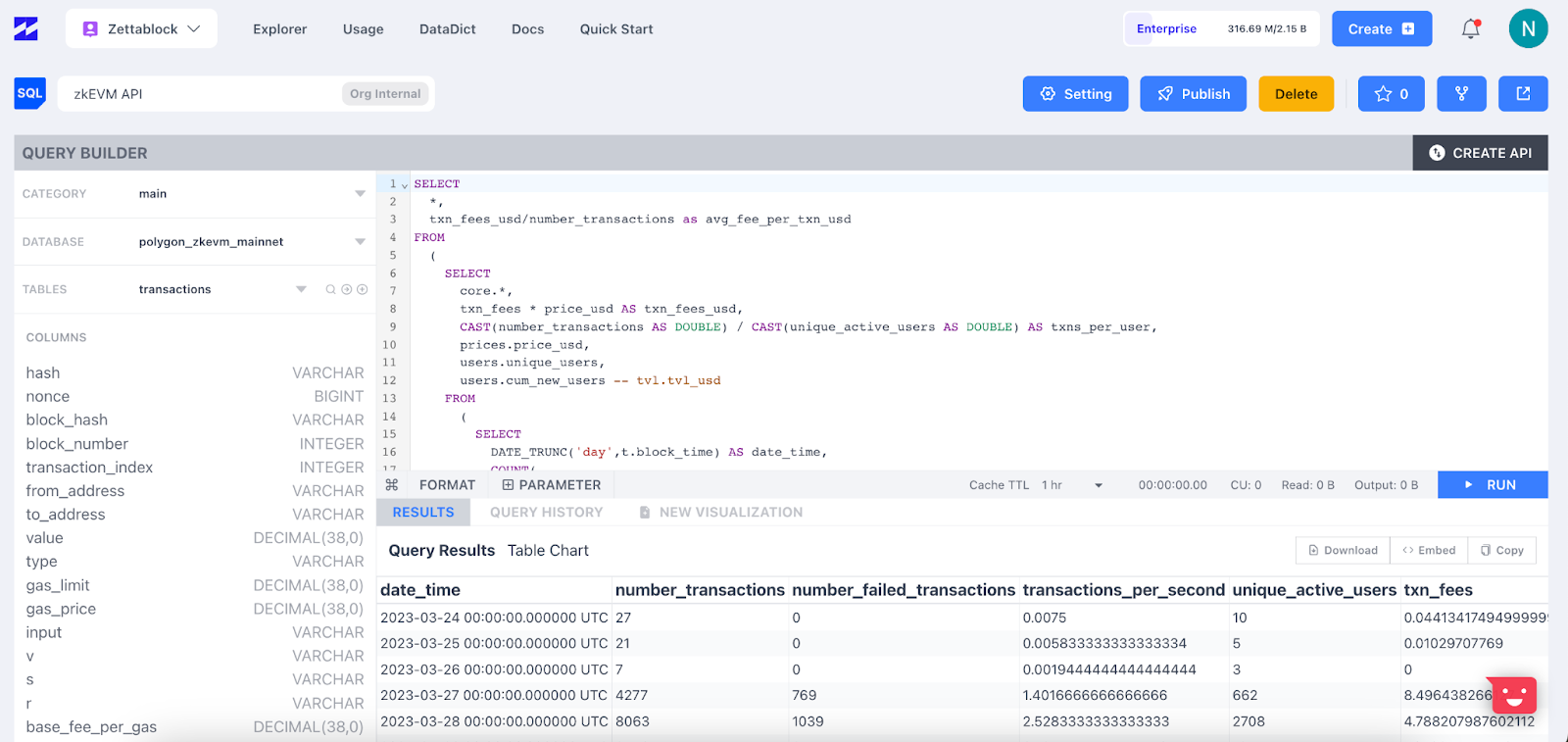Switch to the QUERY HISTORY tab
Screen dimensions: 1568x742
(546, 513)
